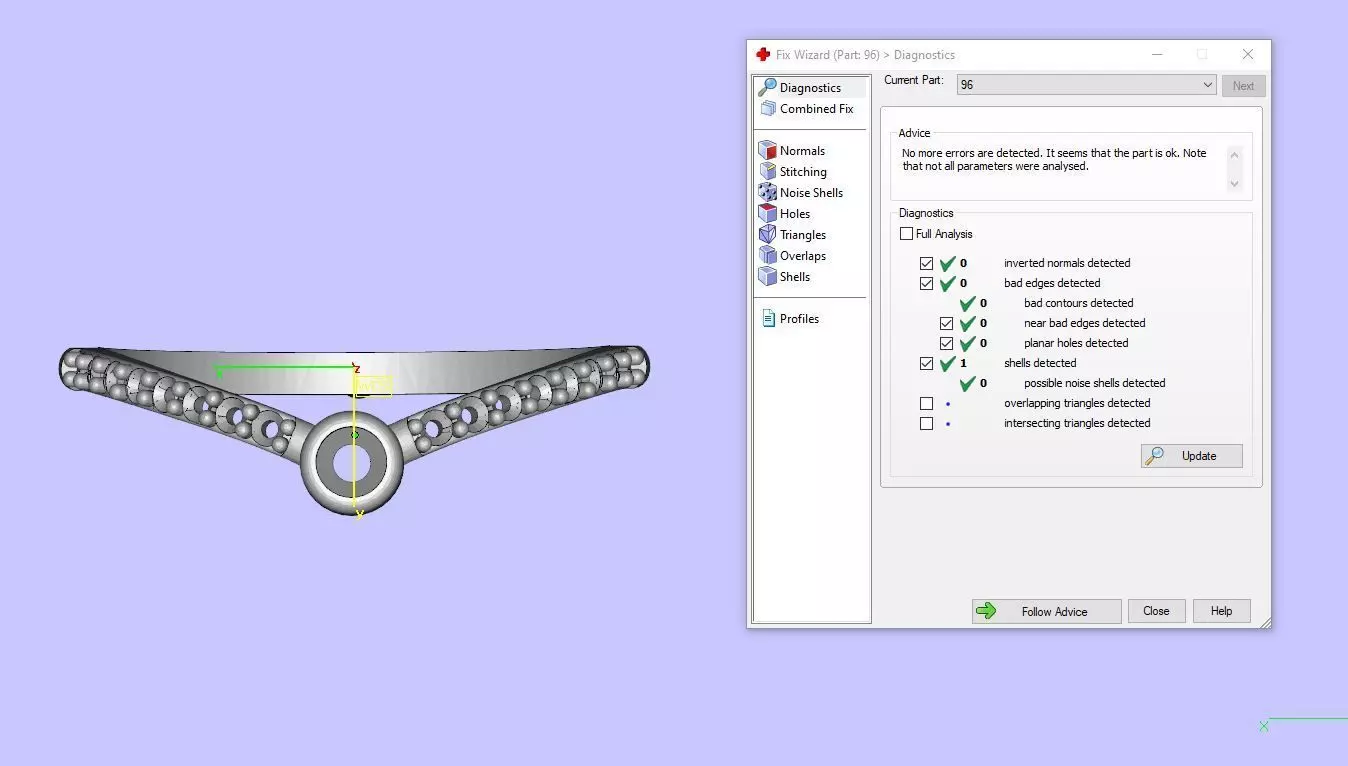Open the Diagnostics page label

click(810, 88)
